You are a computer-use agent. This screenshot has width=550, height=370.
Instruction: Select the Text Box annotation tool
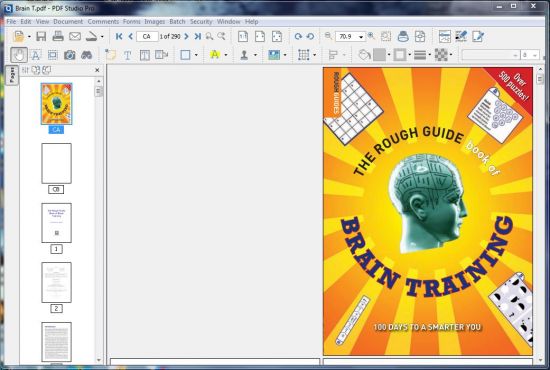(145, 55)
